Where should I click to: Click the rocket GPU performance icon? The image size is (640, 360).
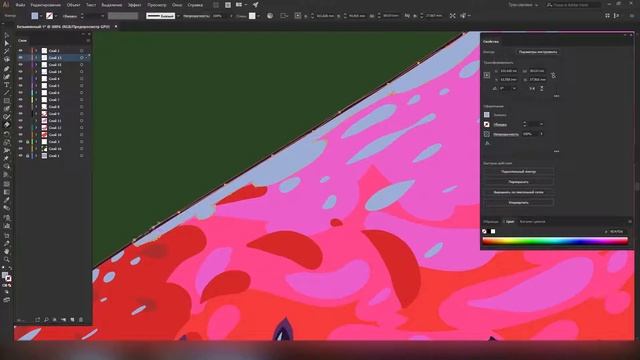click(255, 5)
